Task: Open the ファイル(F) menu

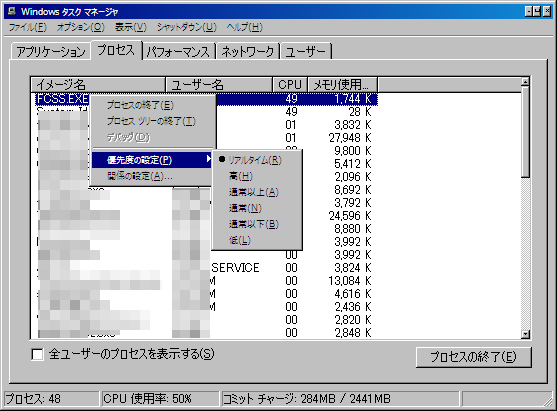Action: pyautogui.click(x=28, y=27)
